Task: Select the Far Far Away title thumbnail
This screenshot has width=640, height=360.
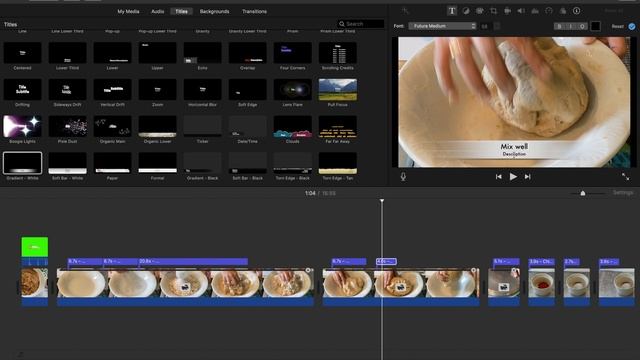Action: coord(338,126)
